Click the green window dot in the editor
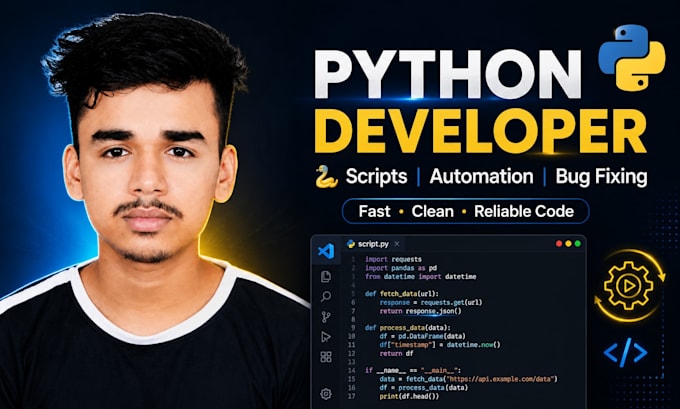This screenshot has height=409, width=680. pyautogui.click(x=577, y=244)
